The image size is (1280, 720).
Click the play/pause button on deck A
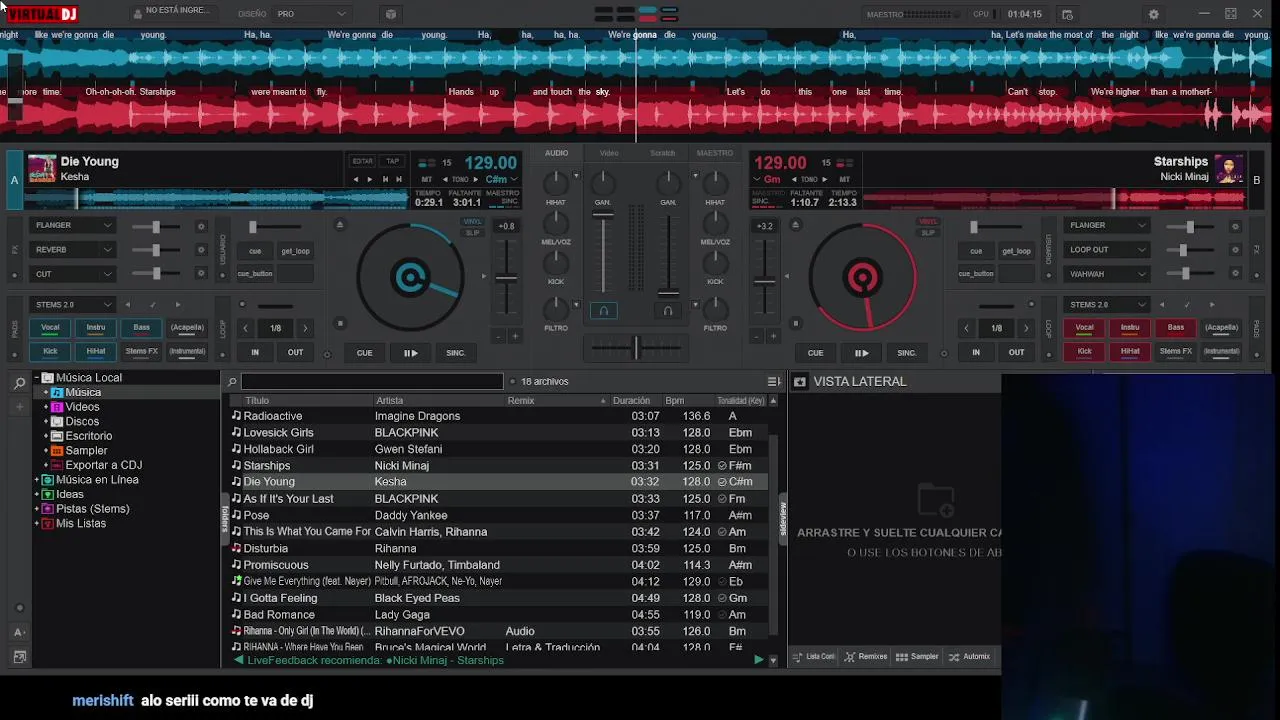click(410, 353)
